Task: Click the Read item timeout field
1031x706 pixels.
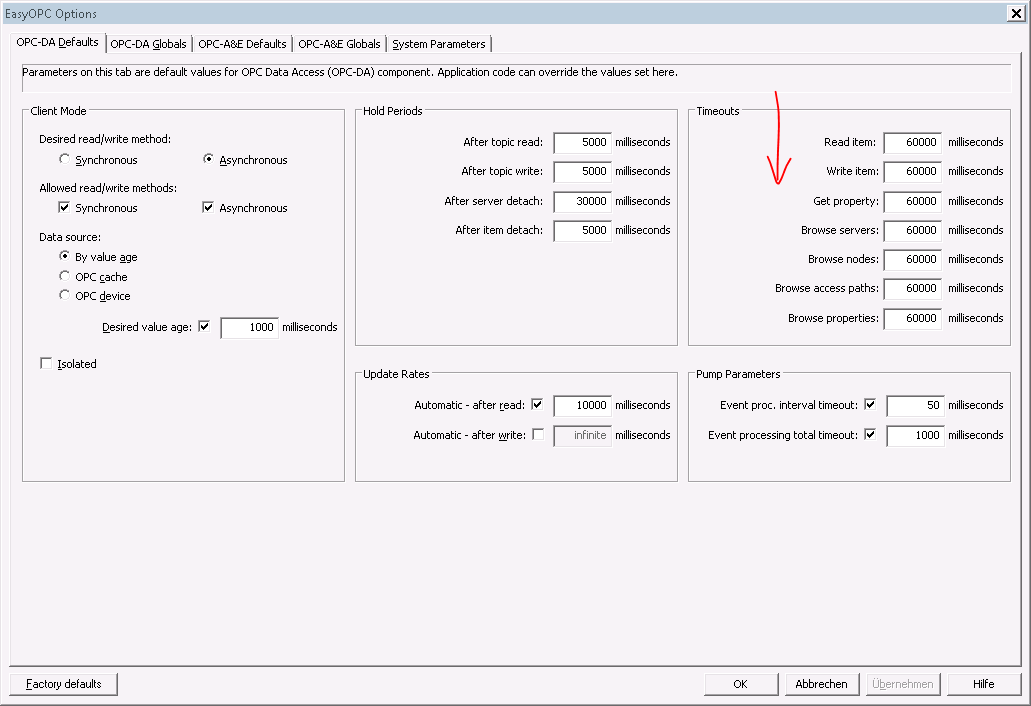Action: point(913,143)
